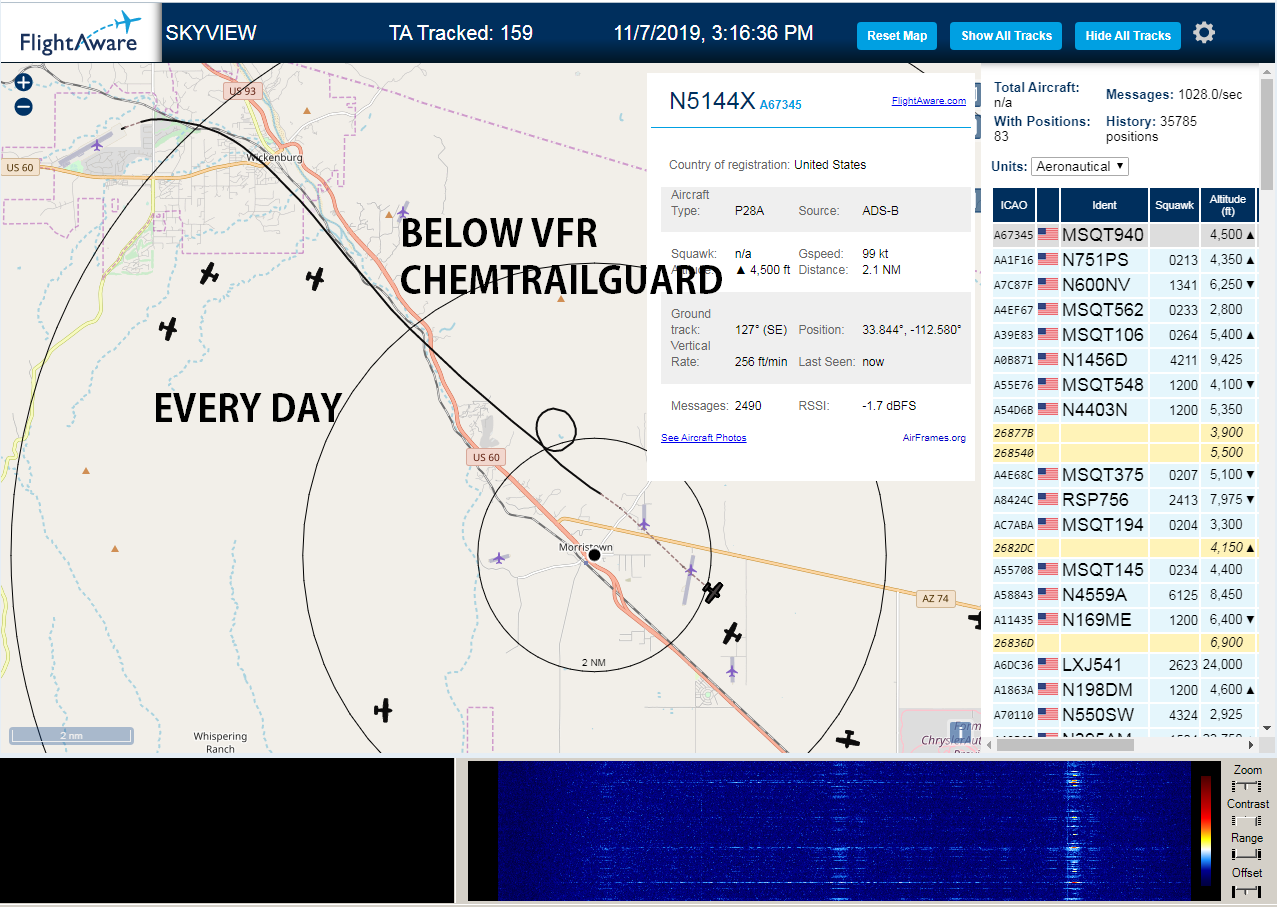Select the MSQT194 aircraft row
Screen dimensions: 1277x907
(x=1124, y=525)
